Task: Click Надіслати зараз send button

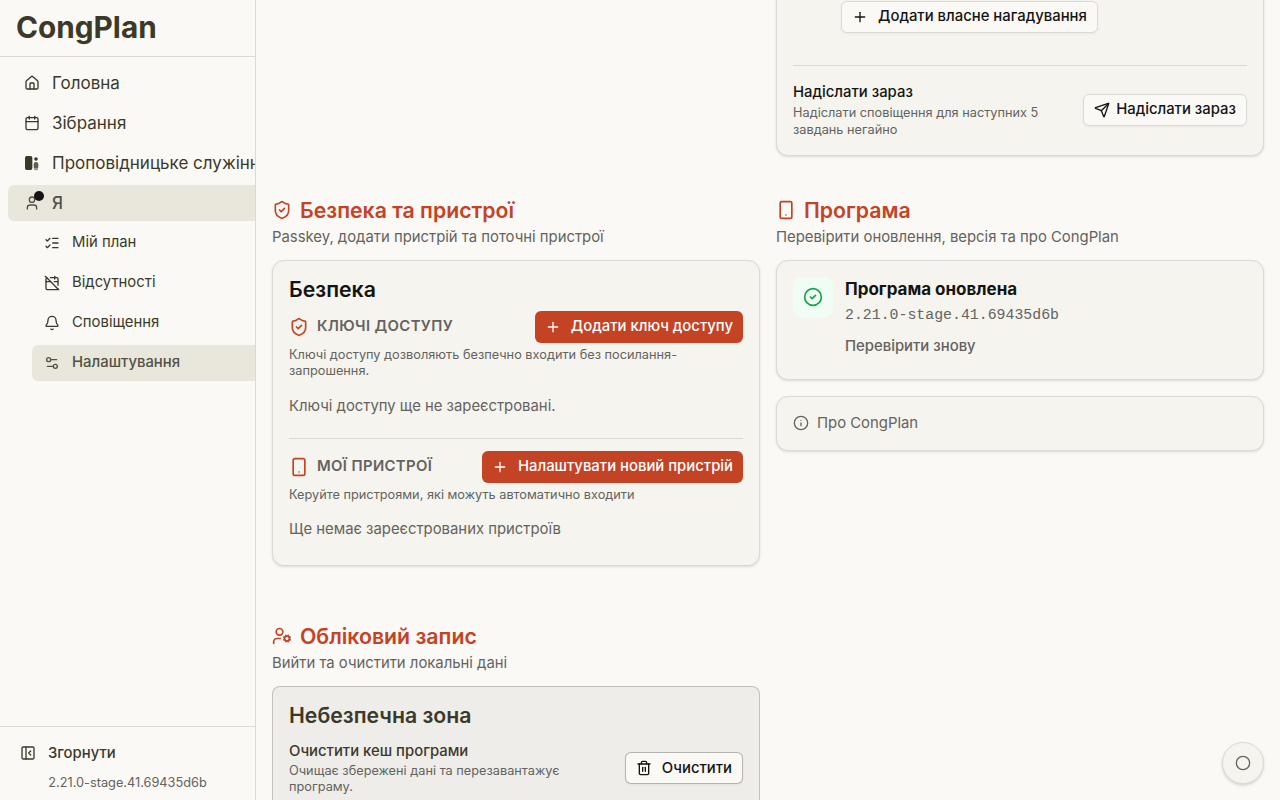Action: (1165, 110)
